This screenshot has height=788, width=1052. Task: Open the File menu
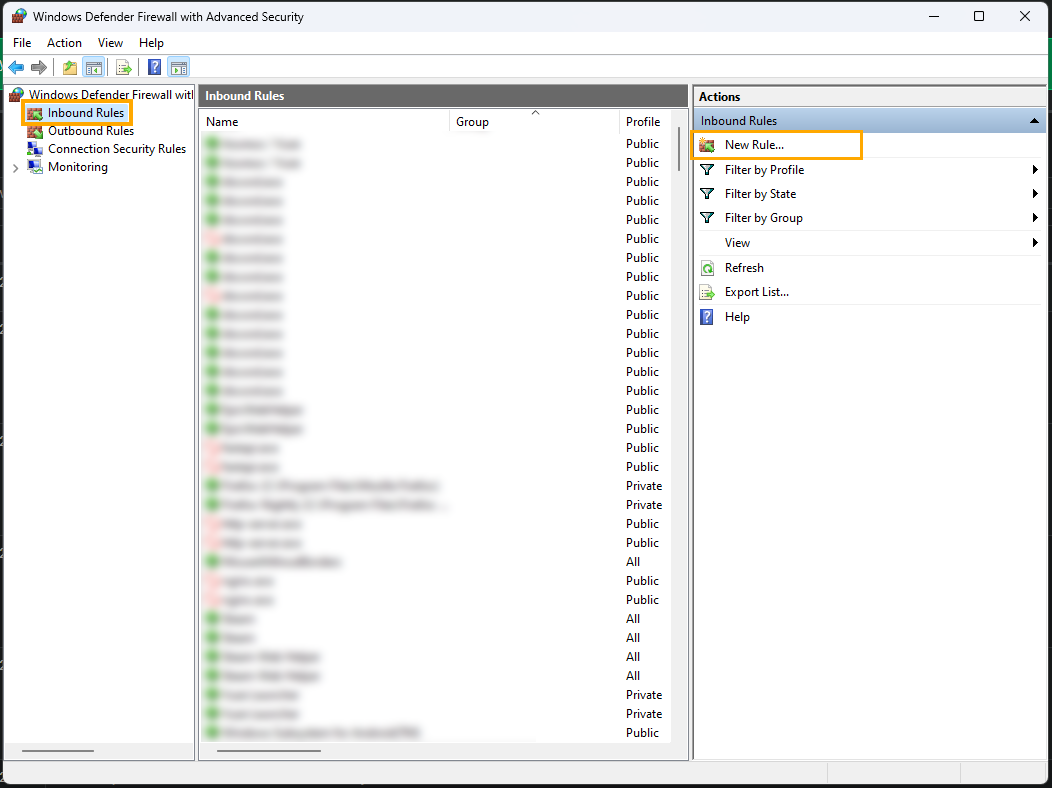(x=22, y=43)
